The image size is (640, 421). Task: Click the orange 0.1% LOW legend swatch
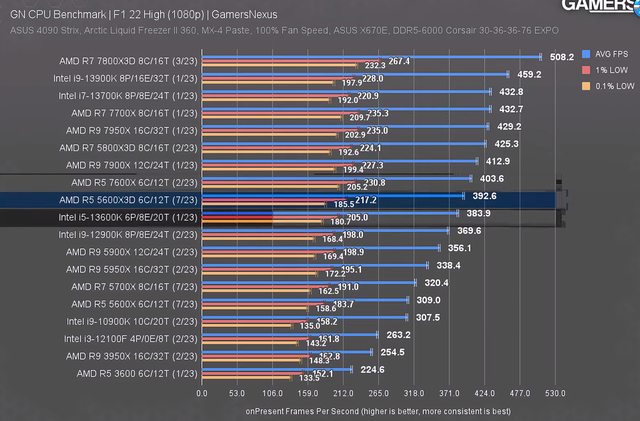tap(584, 87)
